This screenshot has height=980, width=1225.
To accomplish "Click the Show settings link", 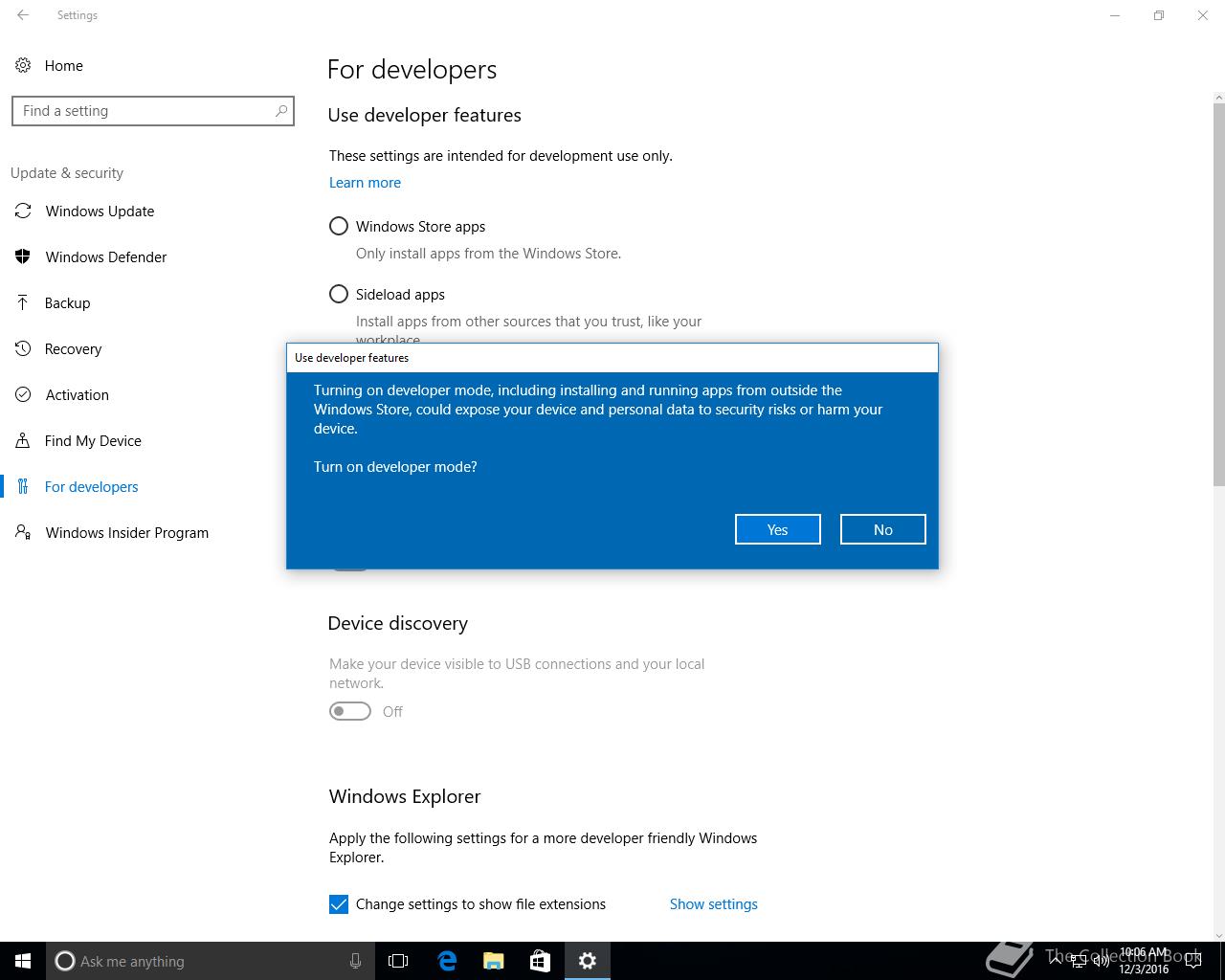I will click(714, 904).
